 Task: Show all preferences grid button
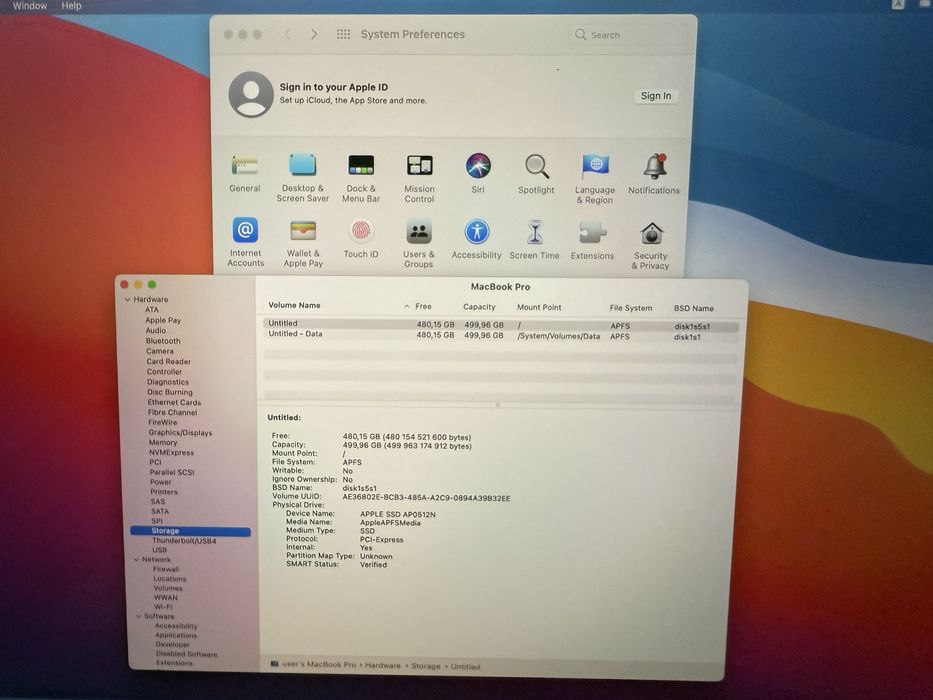pos(343,34)
